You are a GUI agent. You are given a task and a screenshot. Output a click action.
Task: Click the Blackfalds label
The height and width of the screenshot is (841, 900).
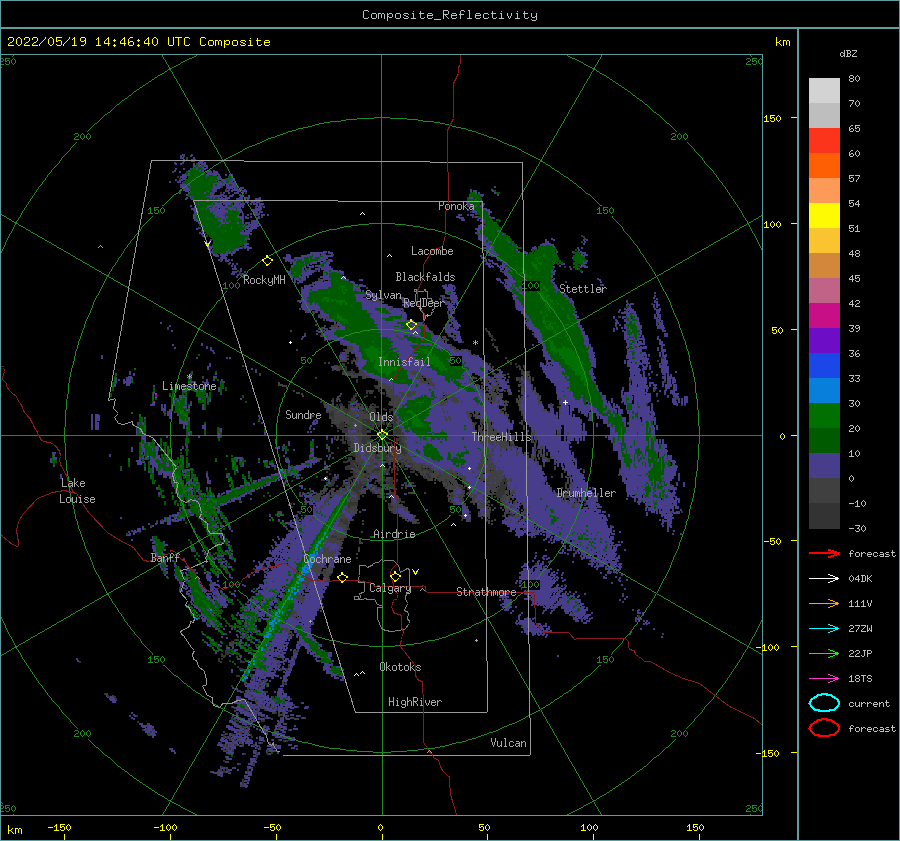pyautogui.click(x=425, y=277)
